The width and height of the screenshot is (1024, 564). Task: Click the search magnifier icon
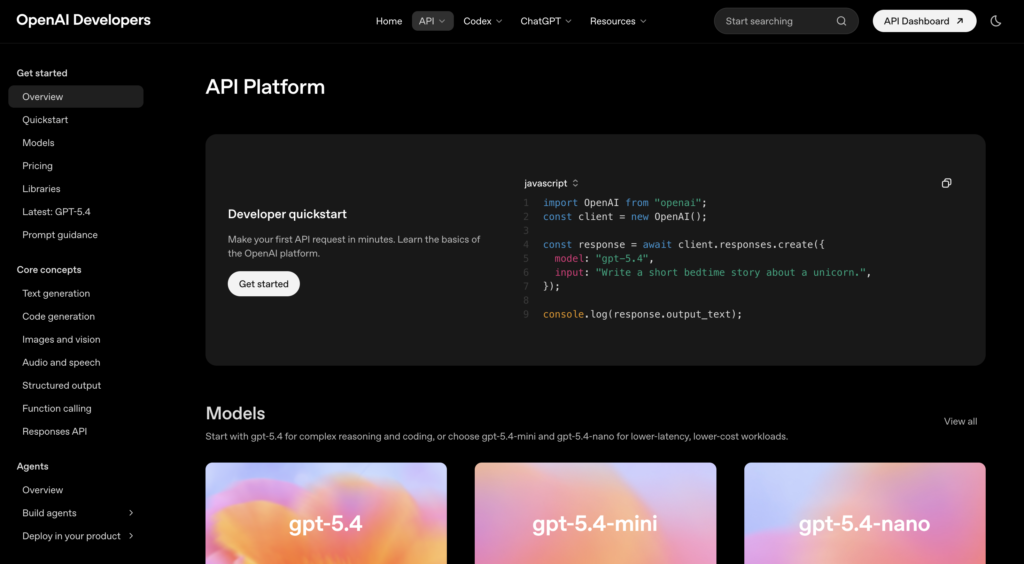click(x=841, y=21)
